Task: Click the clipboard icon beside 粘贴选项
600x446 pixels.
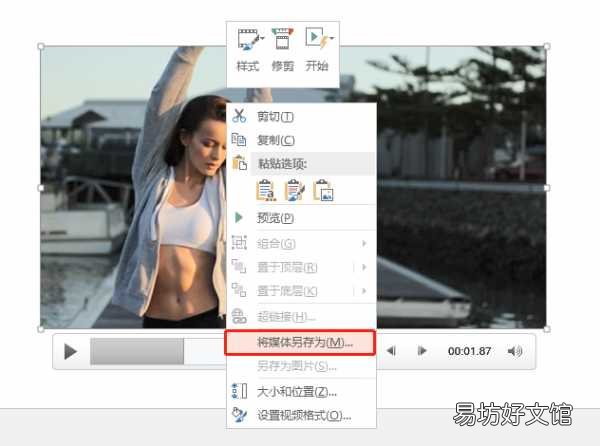Action: (240, 163)
